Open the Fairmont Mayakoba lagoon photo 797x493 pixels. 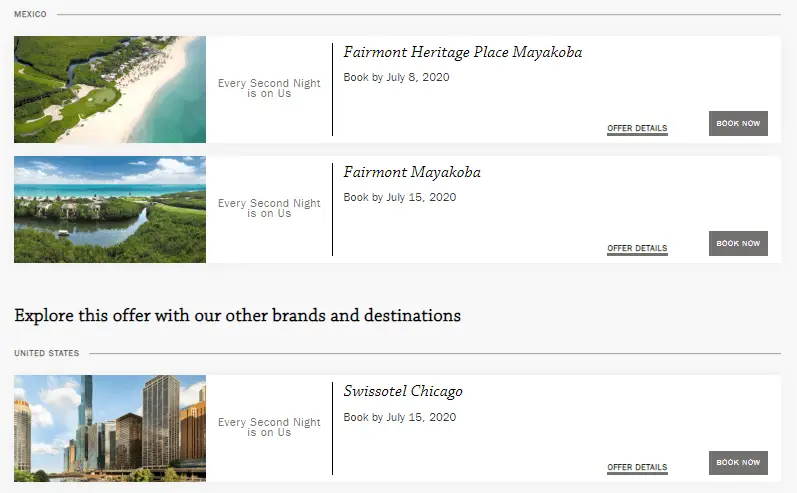(110, 210)
